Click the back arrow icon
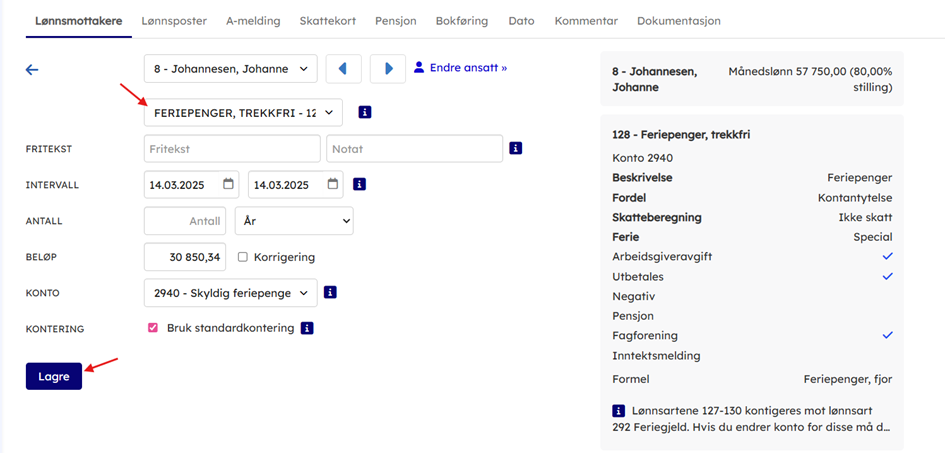Screen dimensions: 945x453 coord(32,70)
